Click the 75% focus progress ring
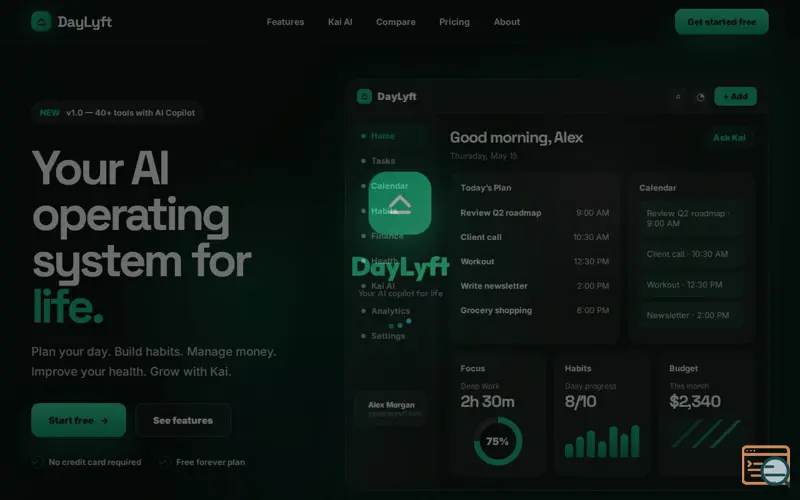Screen dimensions: 800x500 point(497,441)
